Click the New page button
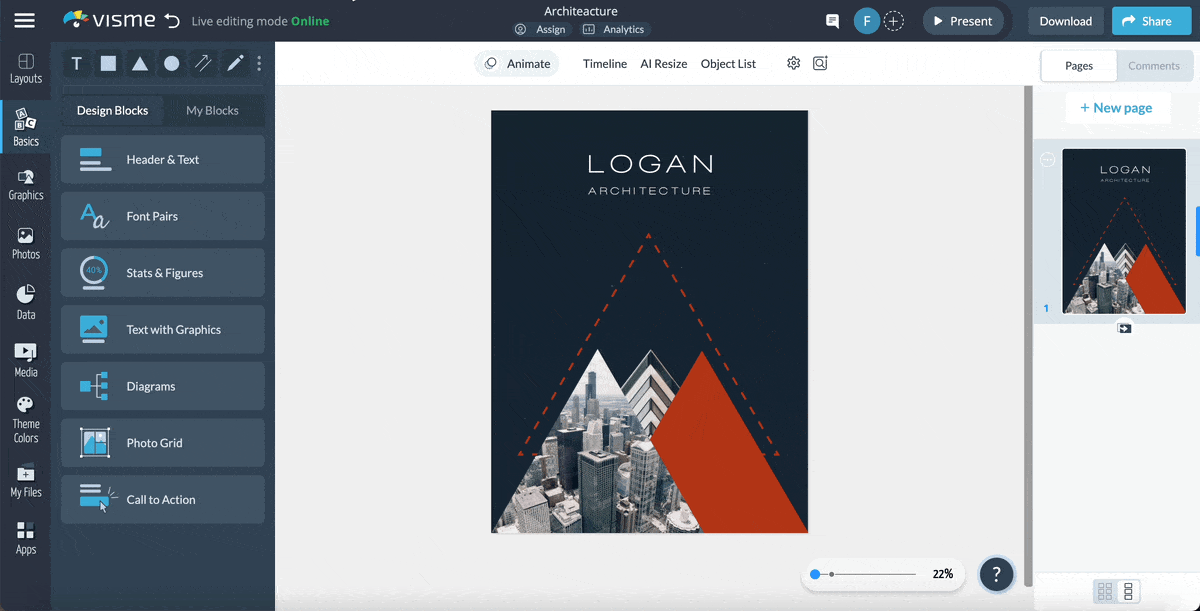 point(1117,107)
